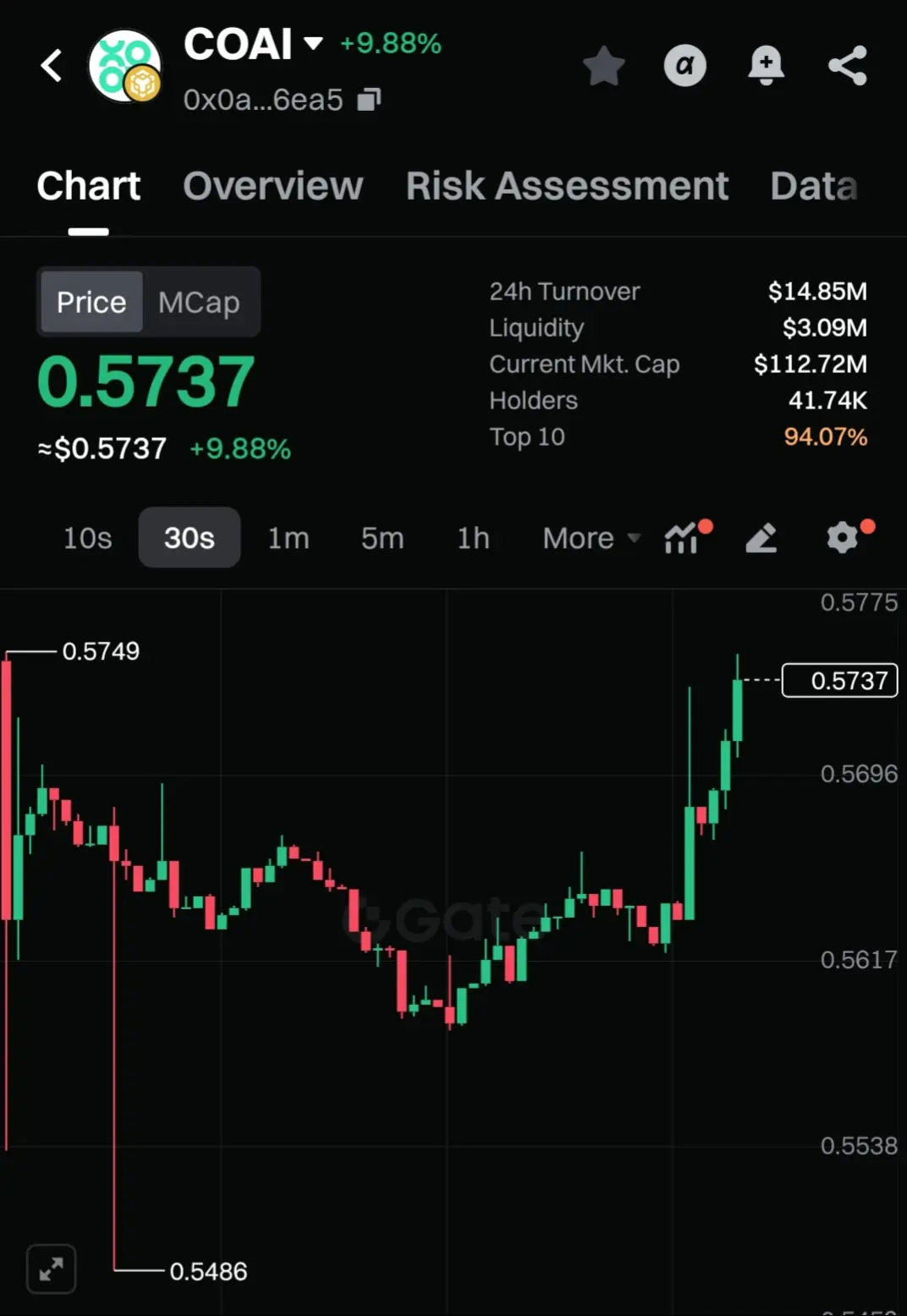Viewport: 907px width, 1316px height.
Task: Tap the 0.5617 axis label
Action: 859,960
